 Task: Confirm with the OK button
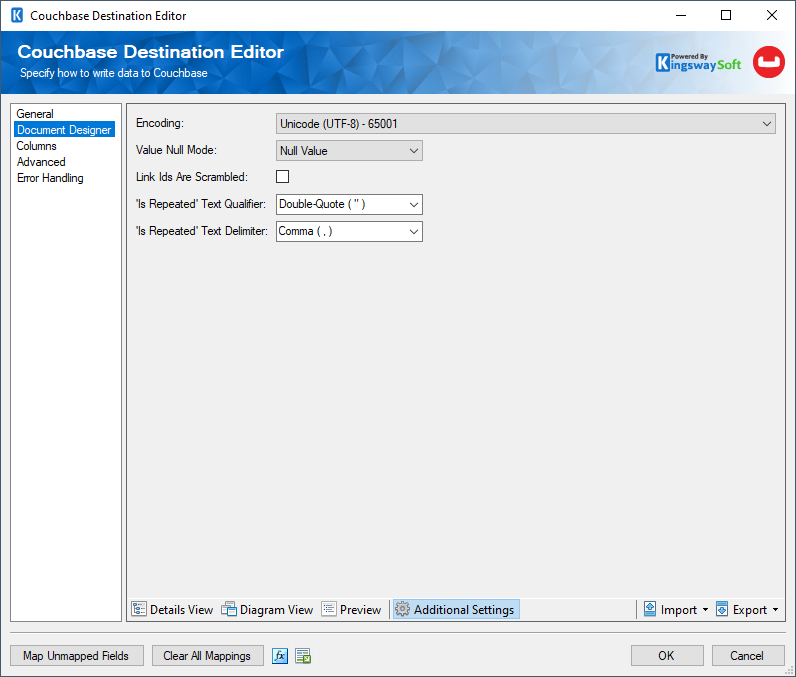(667, 656)
